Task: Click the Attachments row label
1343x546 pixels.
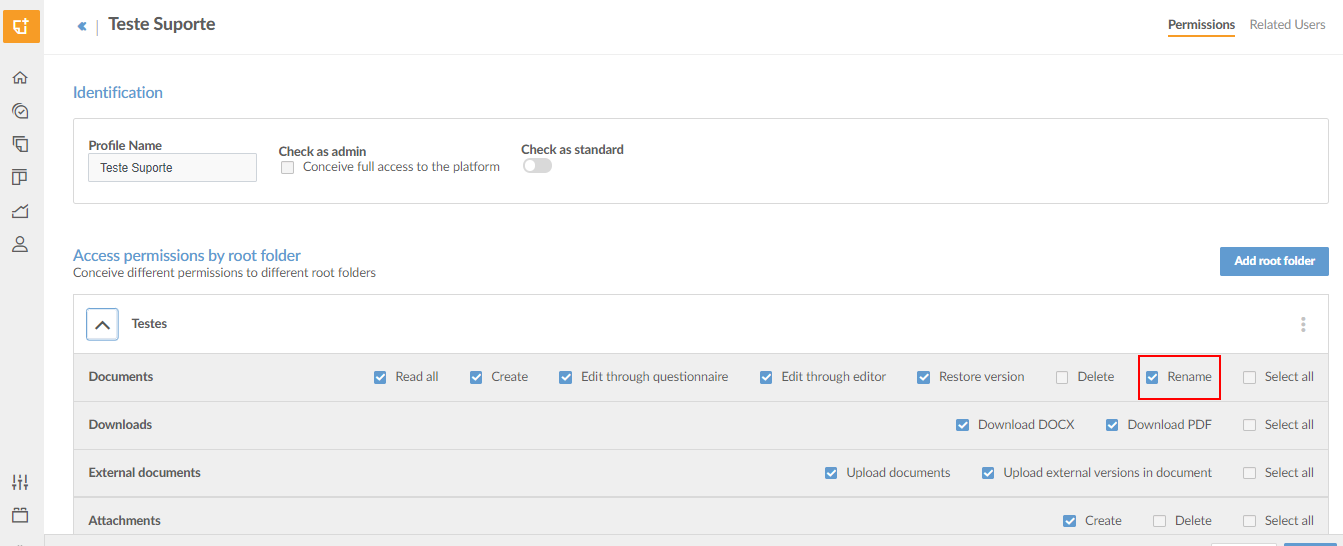Action: click(125, 521)
